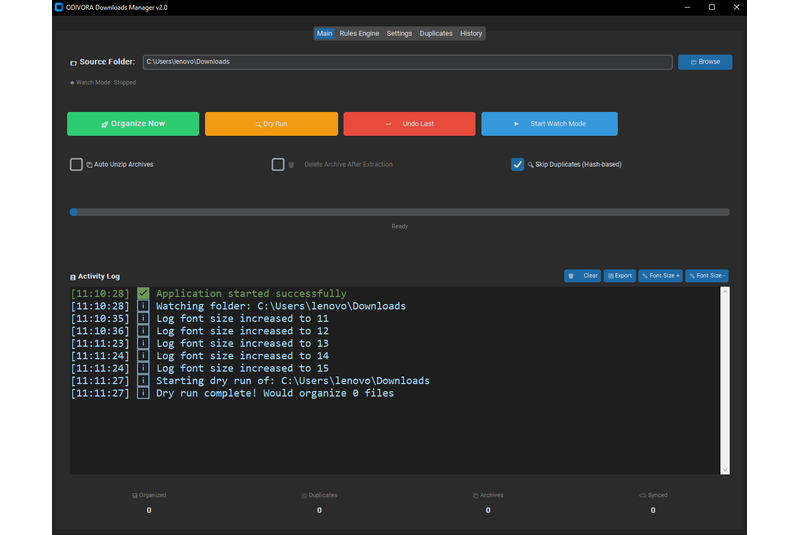800x535 pixels.
Task: Increase log font with Font Size +
Action: (x=661, y=276)
